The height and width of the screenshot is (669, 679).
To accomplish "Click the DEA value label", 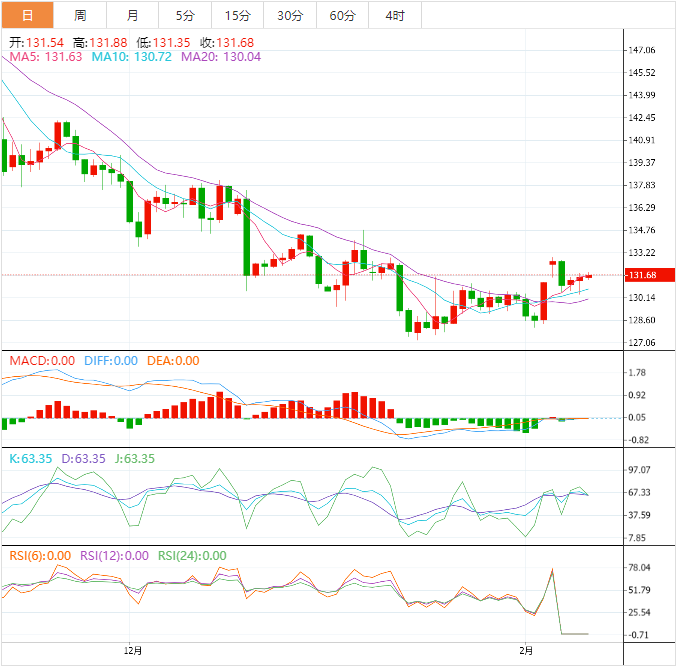I will click(173, 361).
